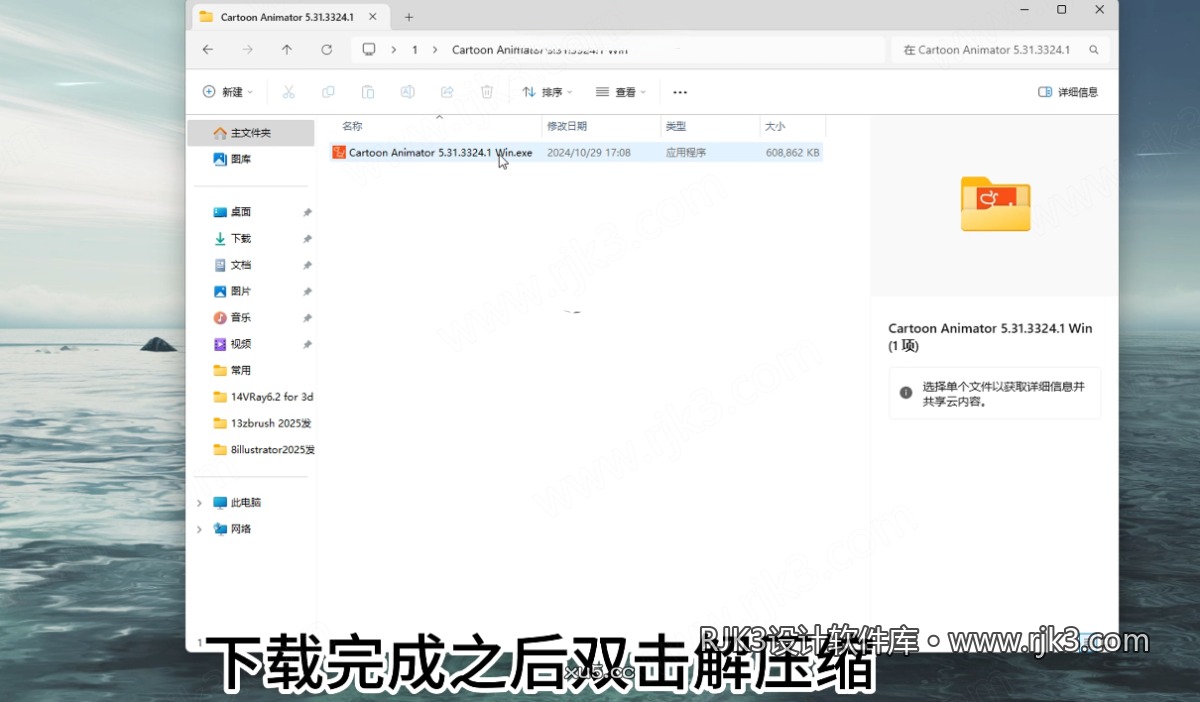This screenshot has height=702, width=1200.
Task: Click the delete trash icon
Action: click(487, 92)
